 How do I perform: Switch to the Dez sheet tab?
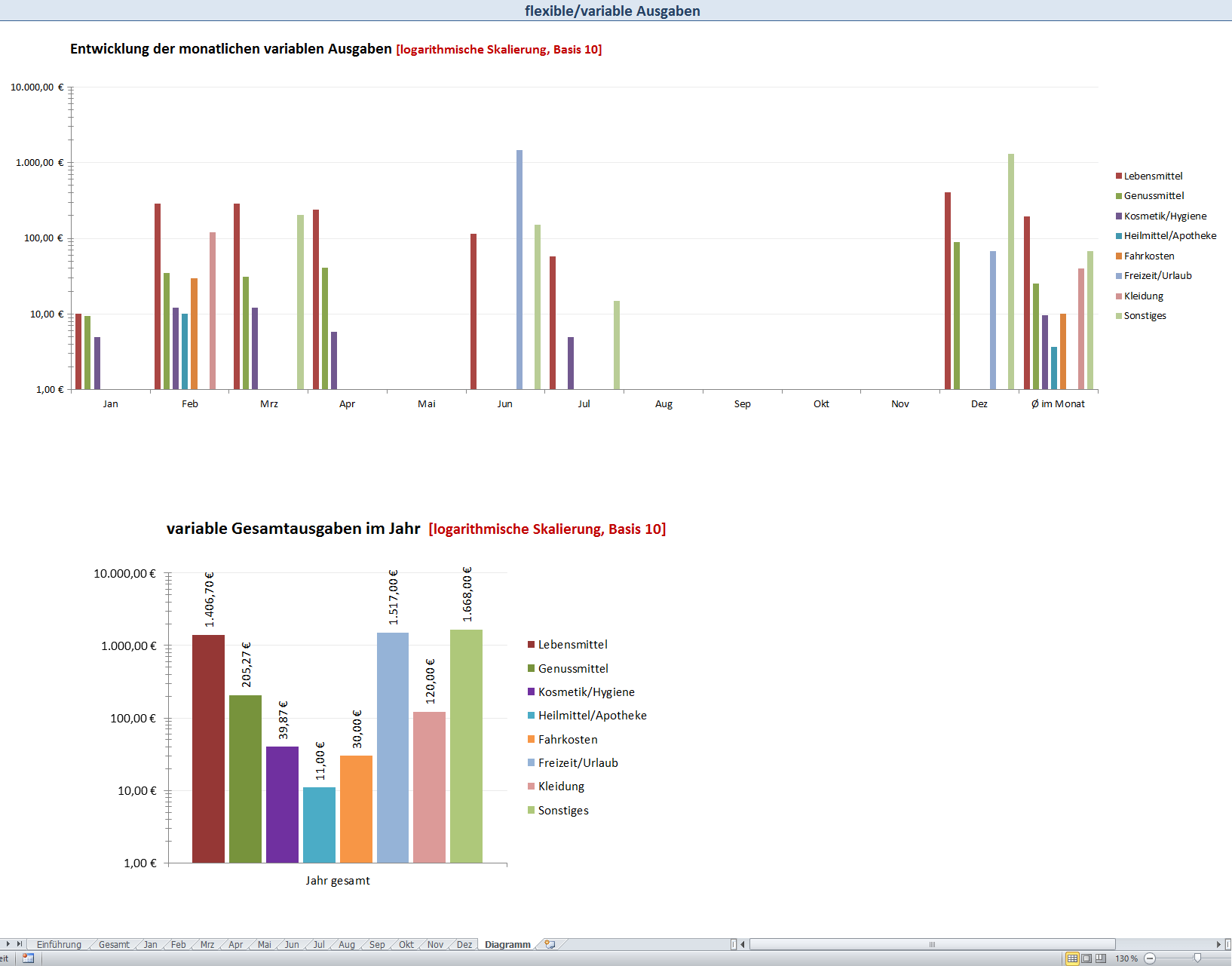(464, 944)
